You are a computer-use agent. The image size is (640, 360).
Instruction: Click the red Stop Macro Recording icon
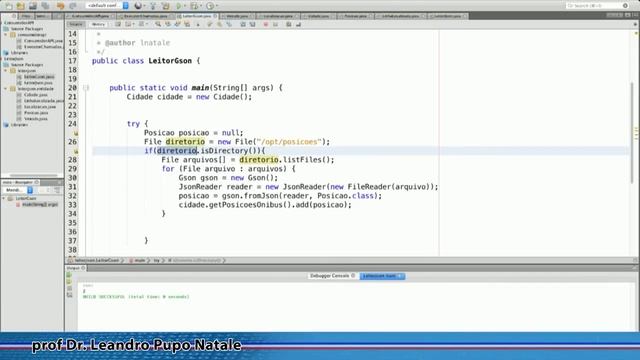(266, 24)
